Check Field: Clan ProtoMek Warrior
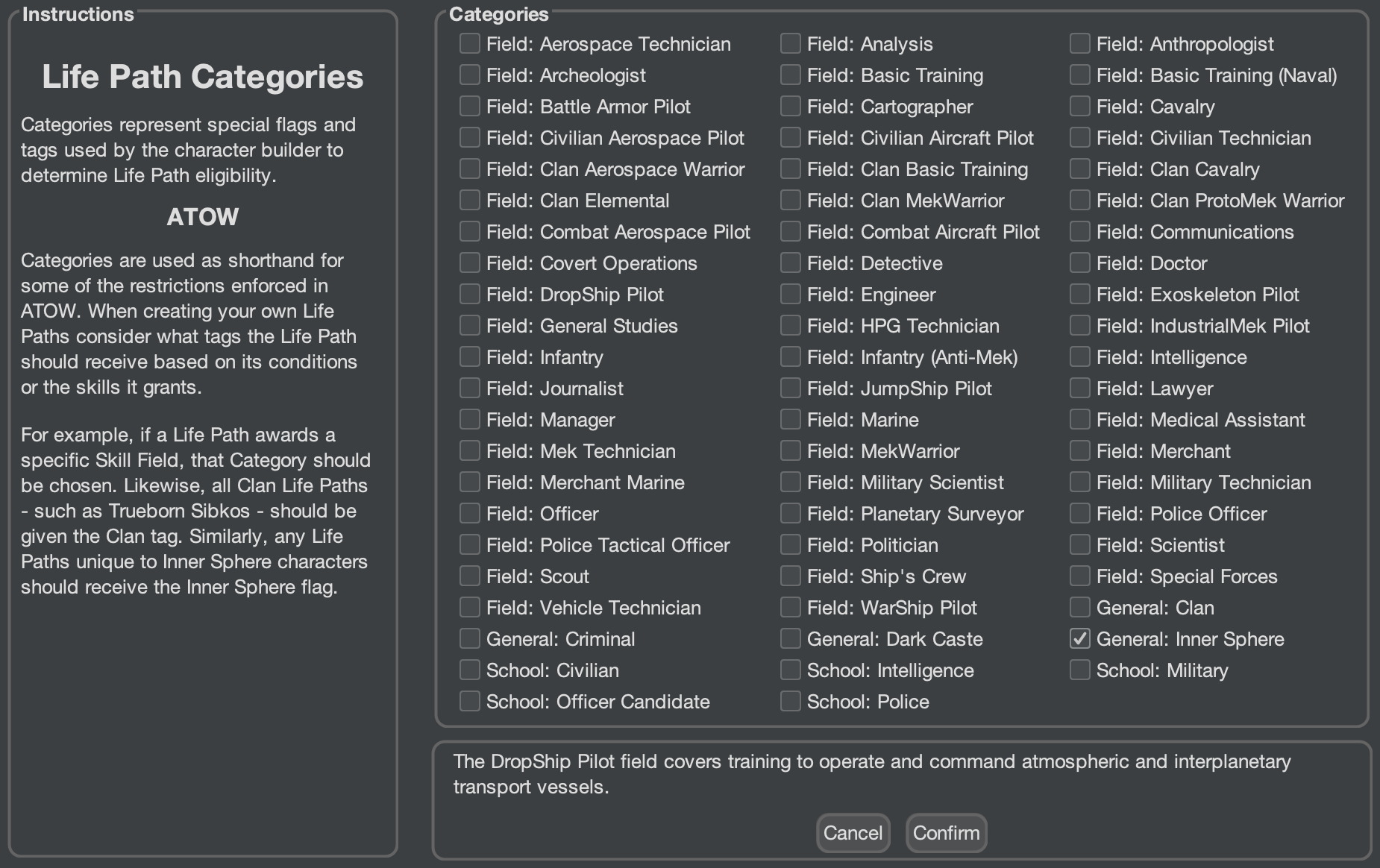The image size is (1380, 868). tap(1080, 201)
